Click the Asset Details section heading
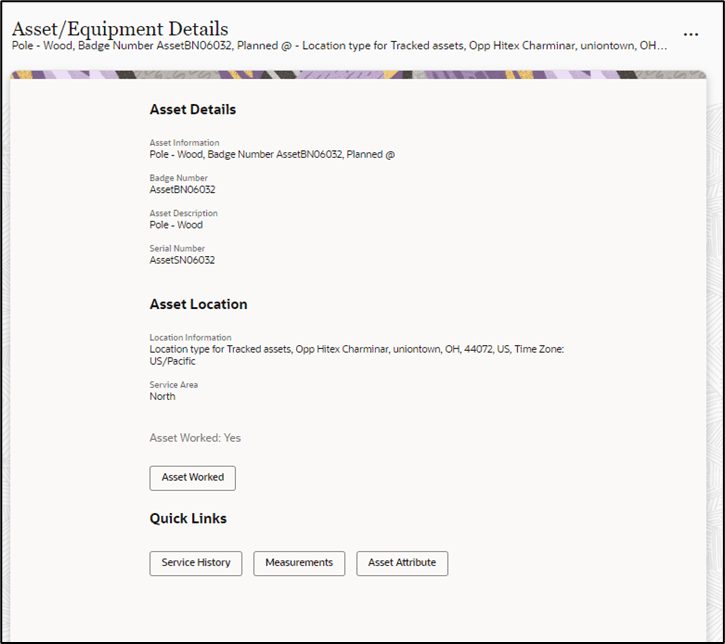 point(193,110)
